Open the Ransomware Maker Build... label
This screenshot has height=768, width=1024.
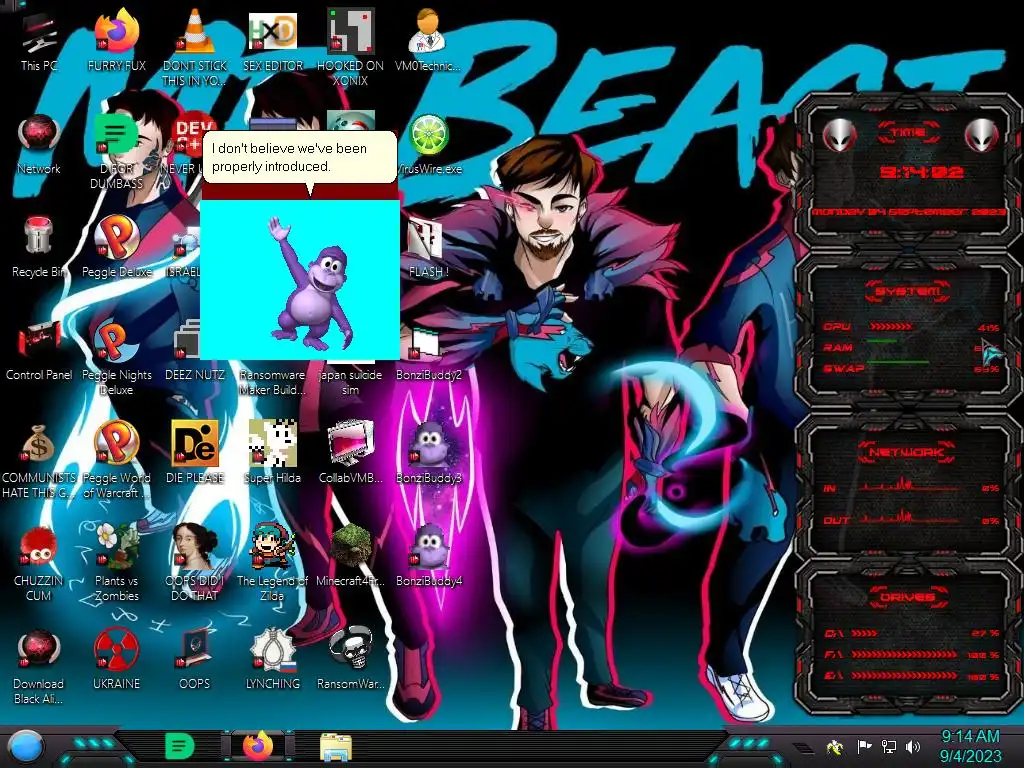[272, 382]
